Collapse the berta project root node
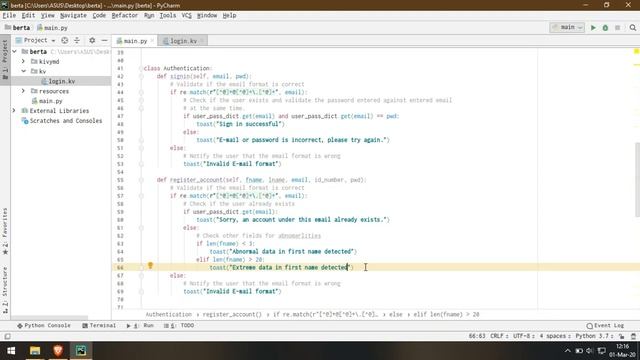Viewport: 640px width, 360px height. point(15,51)
